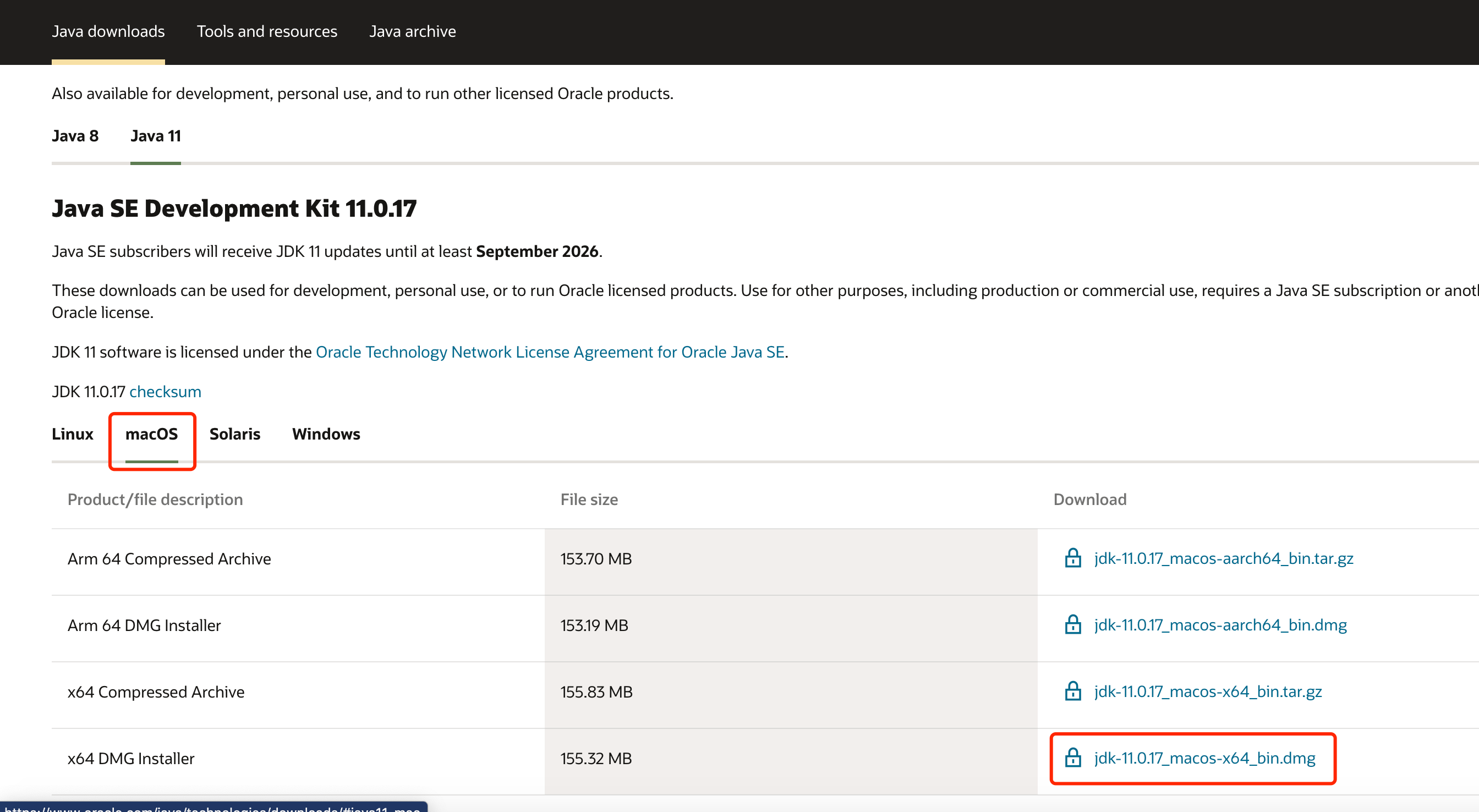Click lock icon beside x64 tar.gz download
This screenshot has width=1479, height=812.
(1072, 692)
